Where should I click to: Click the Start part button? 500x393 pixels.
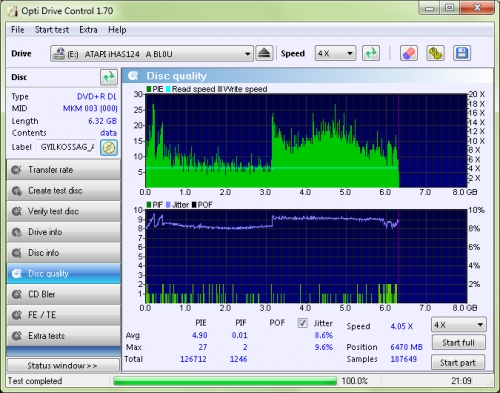point(458,363)
